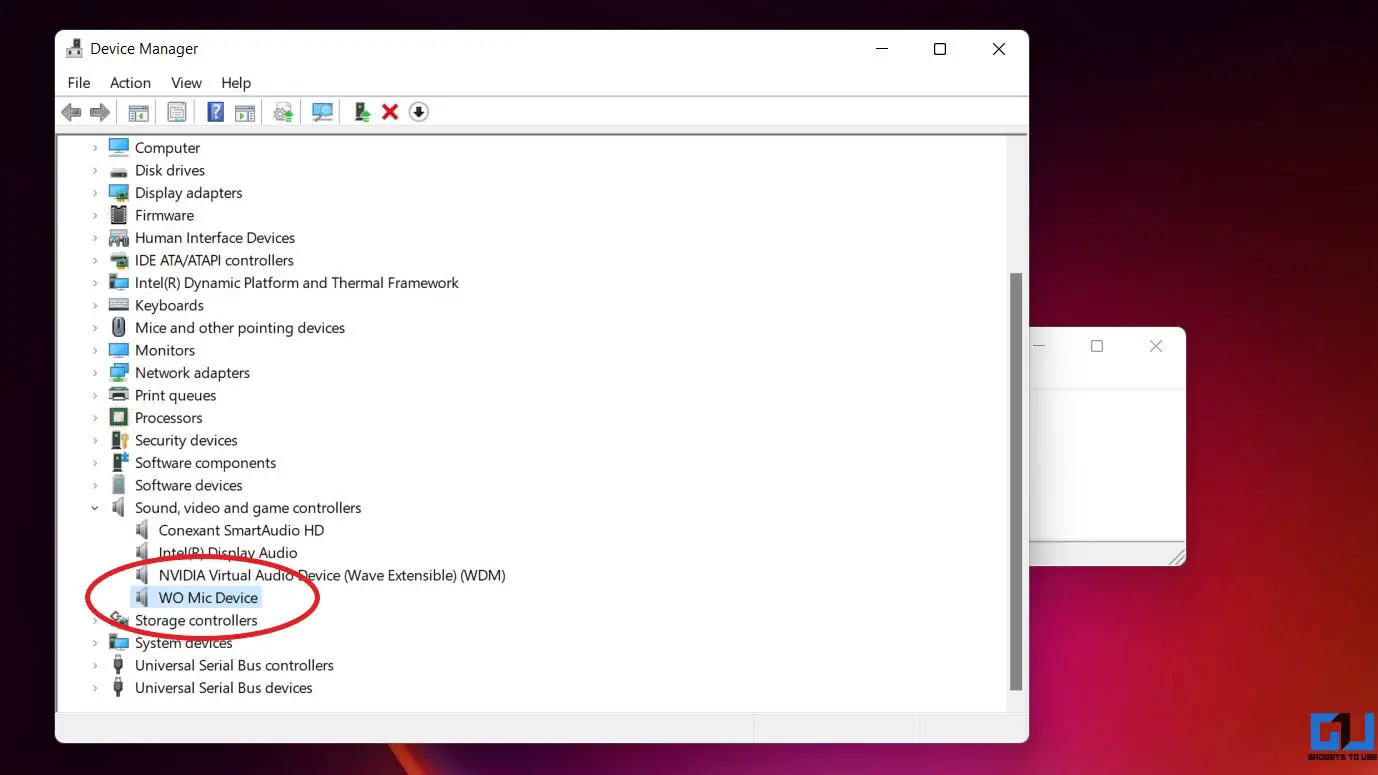Click the gear with green arrow update icon

pos(284,112)
